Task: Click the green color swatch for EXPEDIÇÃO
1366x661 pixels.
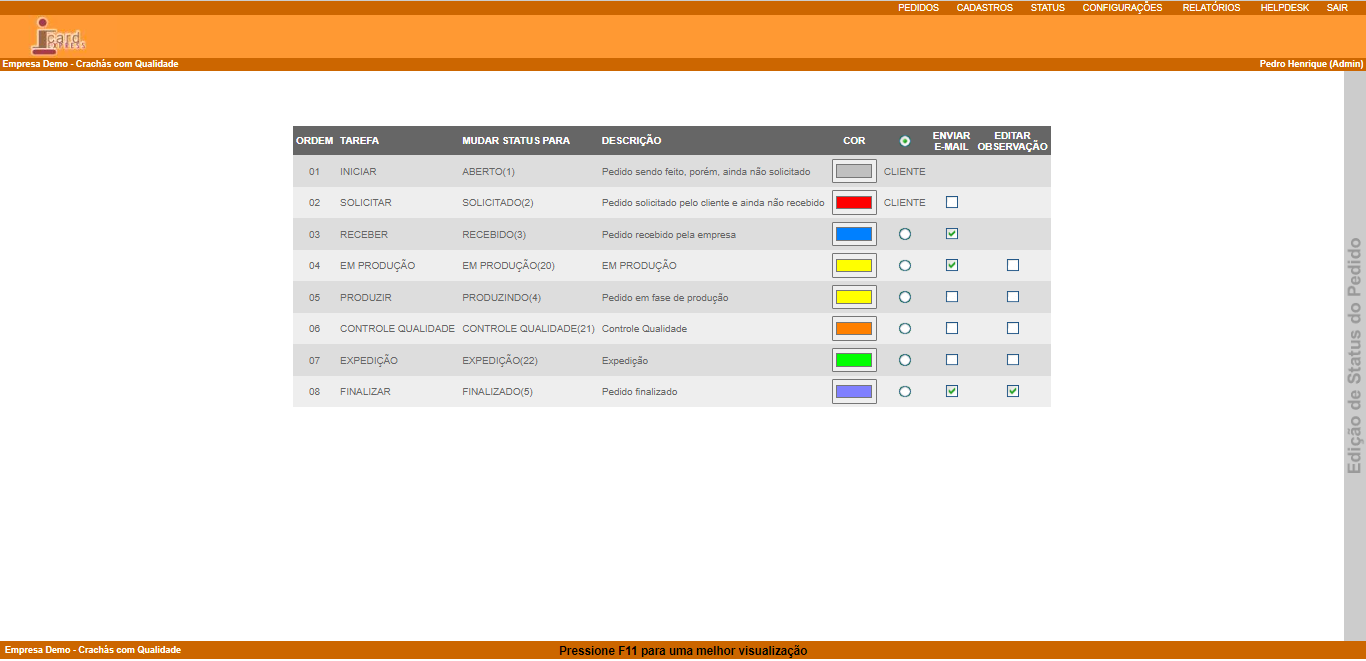Action: (x=854, y=360)
